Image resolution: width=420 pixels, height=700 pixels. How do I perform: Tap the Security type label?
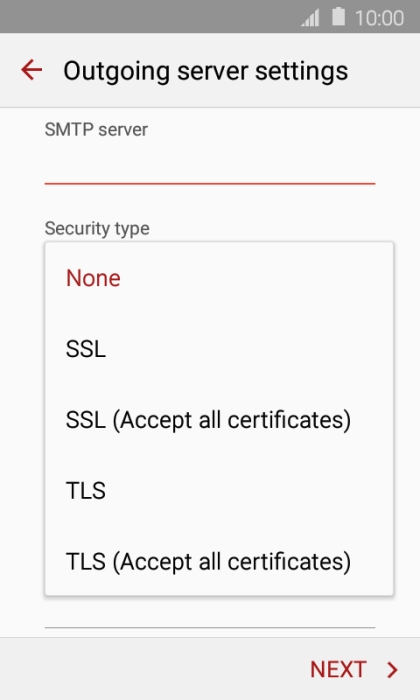tap(97, 229)
